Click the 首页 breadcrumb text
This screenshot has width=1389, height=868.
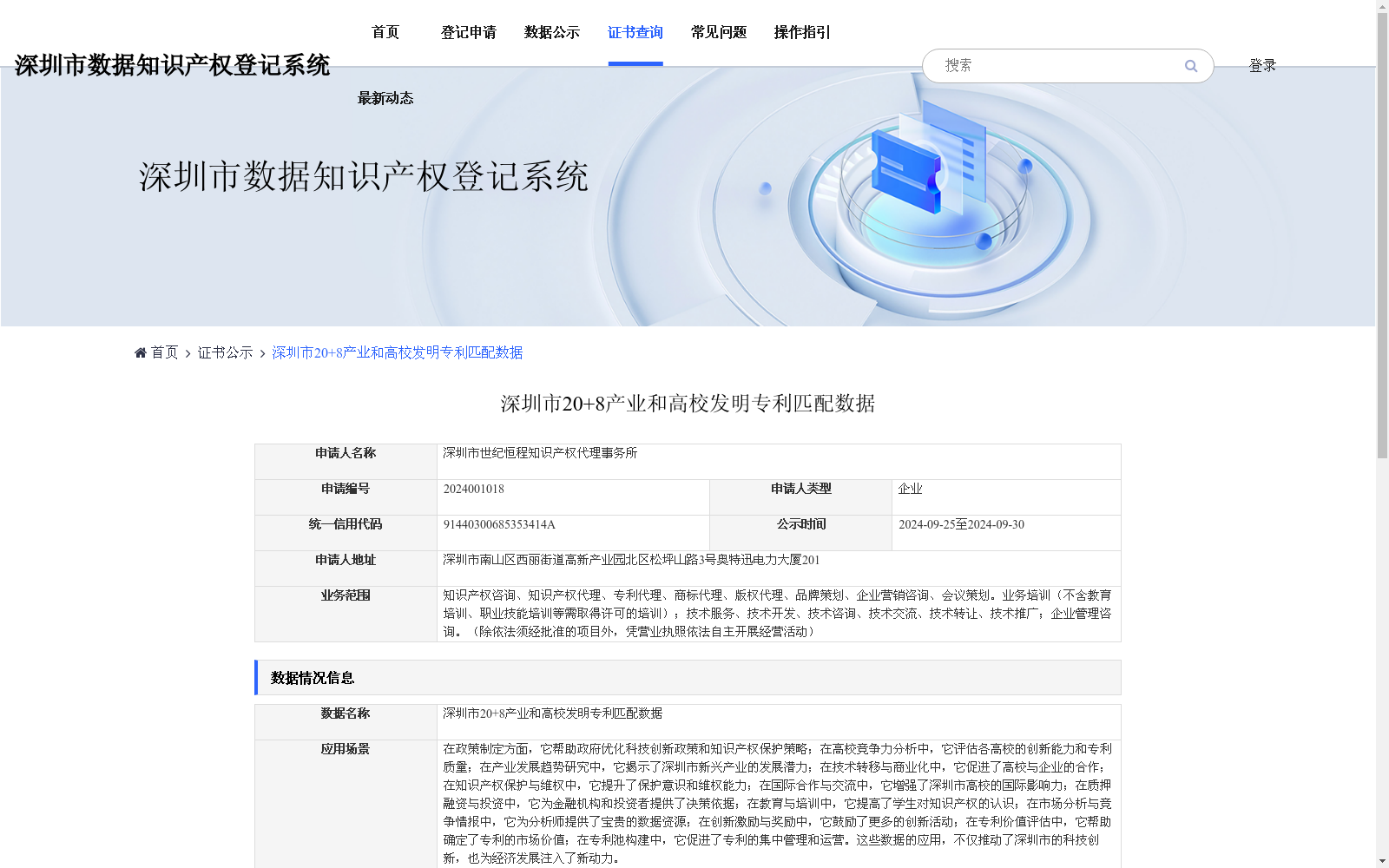(x=165, y=352)
